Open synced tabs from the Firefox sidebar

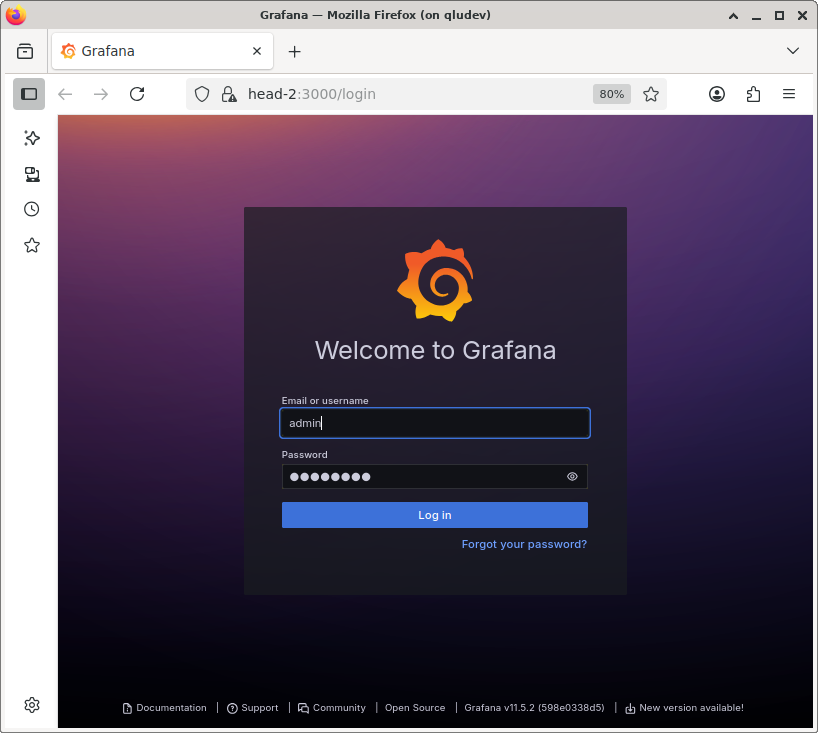pos(31,174)
